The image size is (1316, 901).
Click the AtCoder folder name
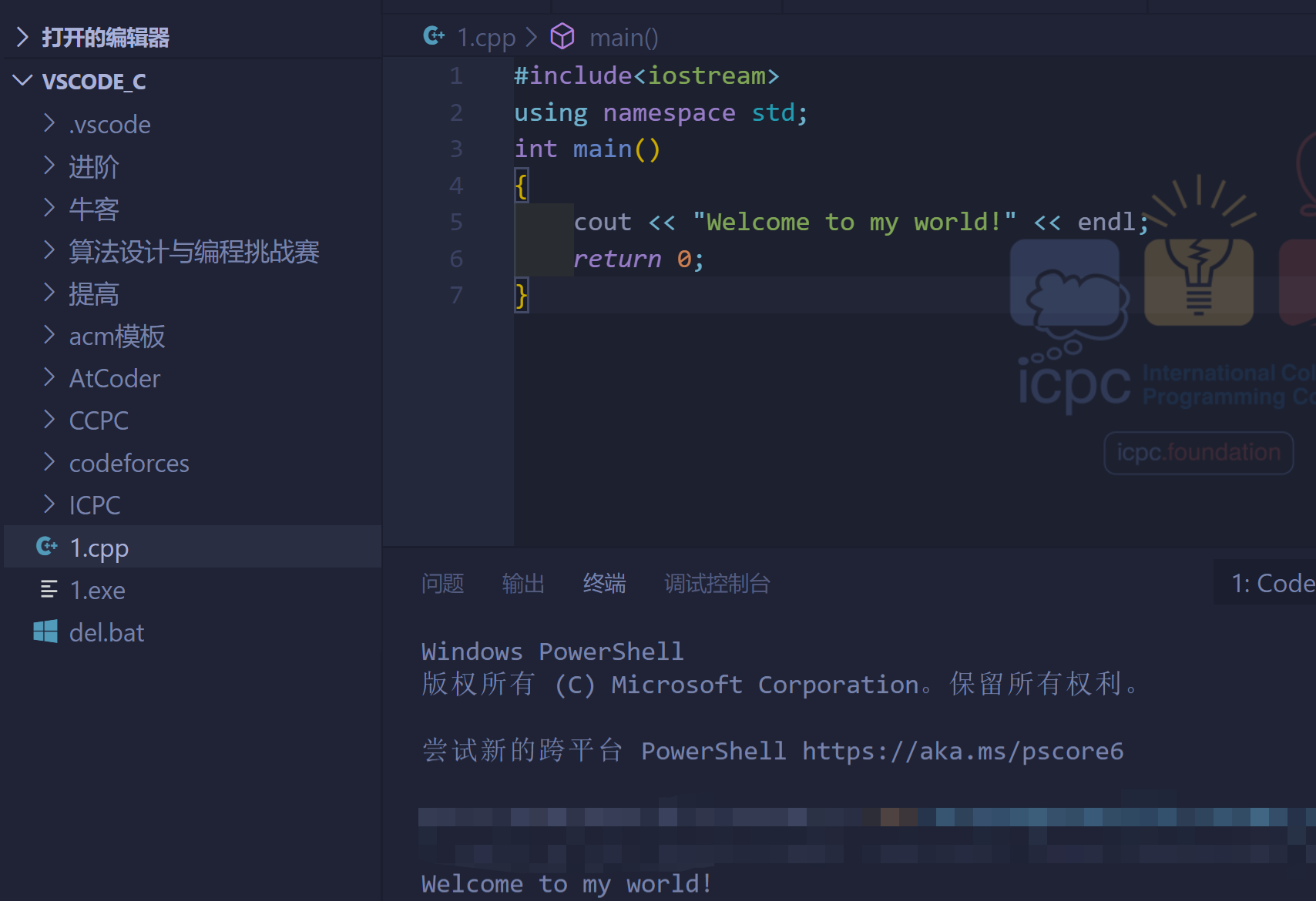pyautogui.click(x=115, y=379)
